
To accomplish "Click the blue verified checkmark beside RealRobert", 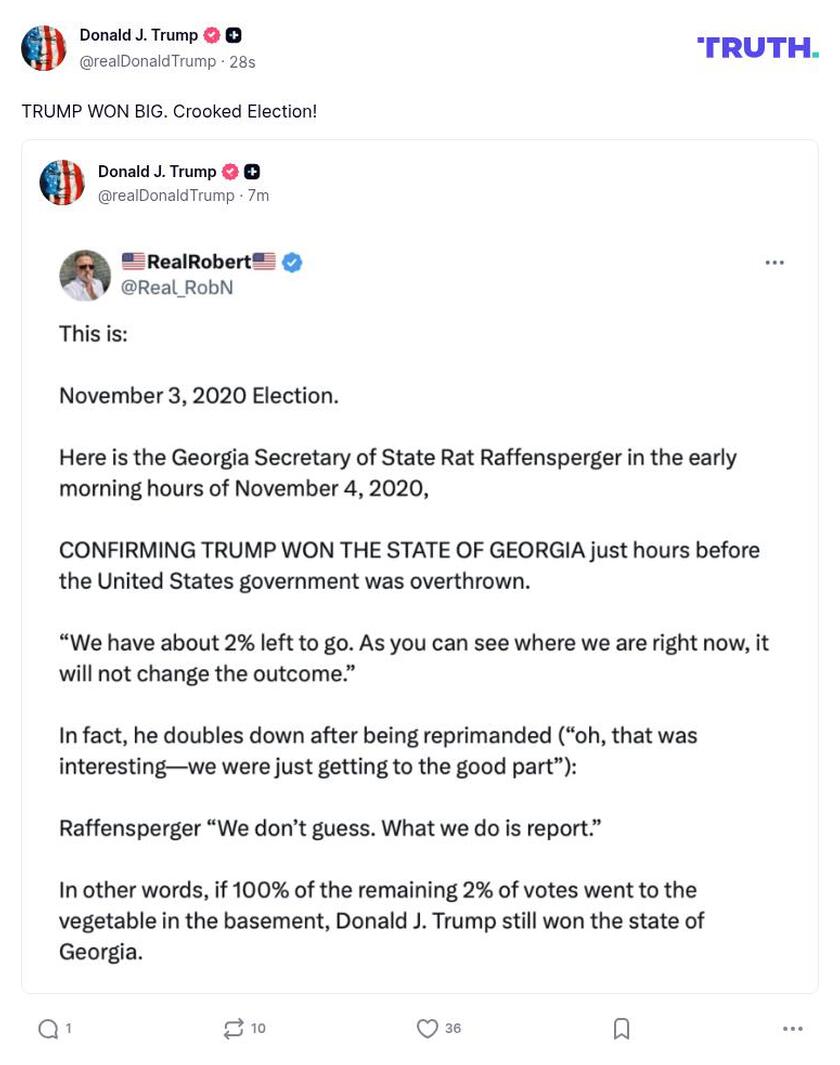I will coord(292,263).
